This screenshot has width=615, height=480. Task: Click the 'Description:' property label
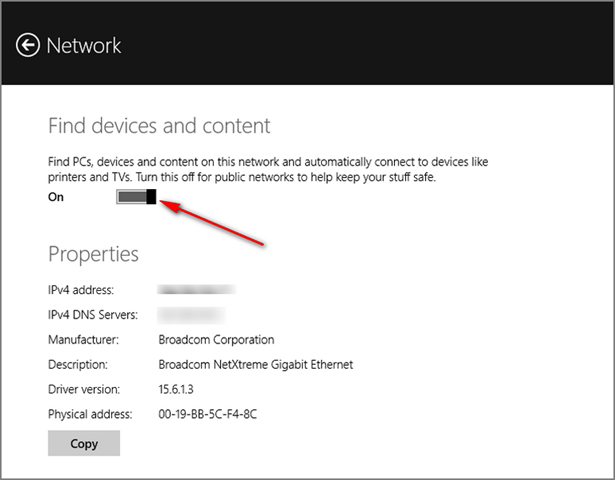pyautogui.click(x=78, y=365)
